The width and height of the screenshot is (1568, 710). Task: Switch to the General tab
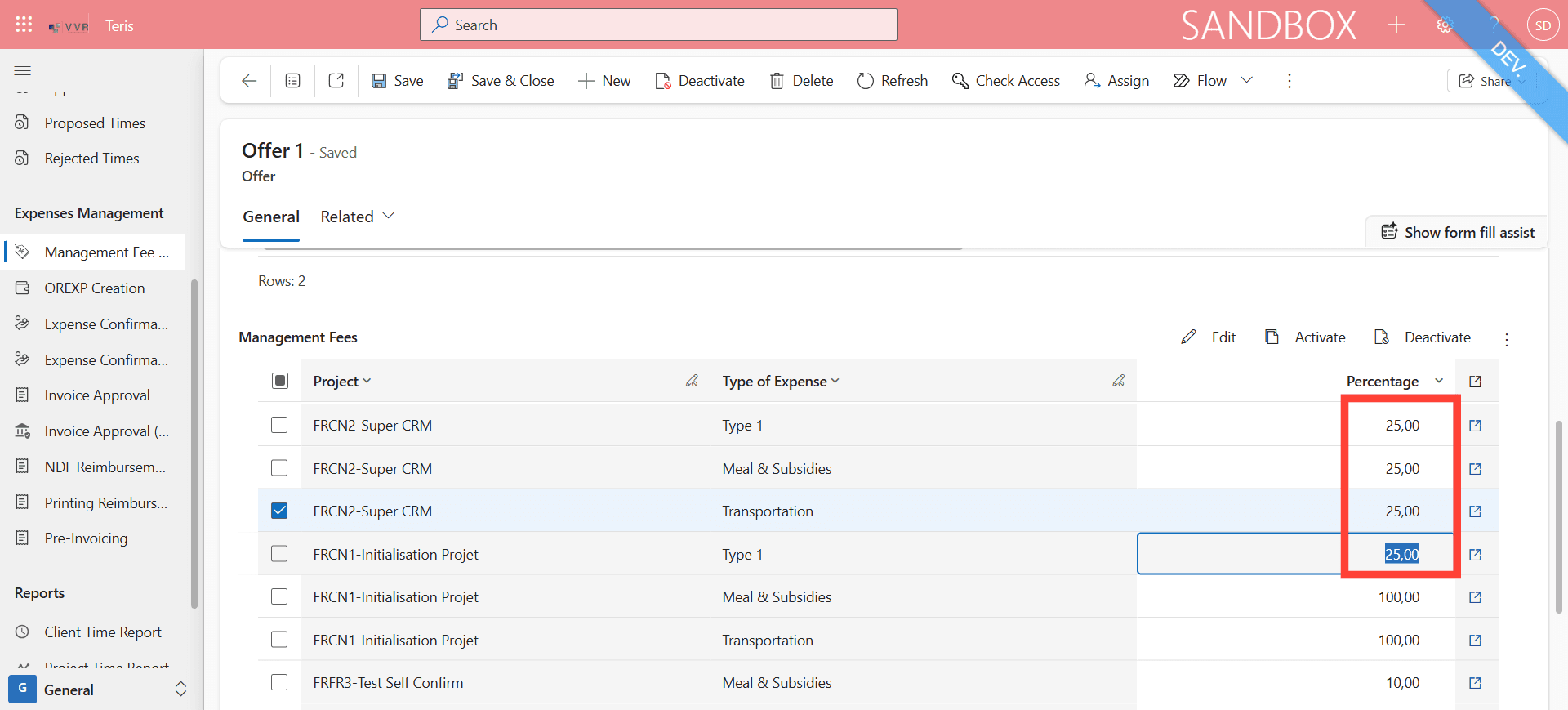coord(271,217)
